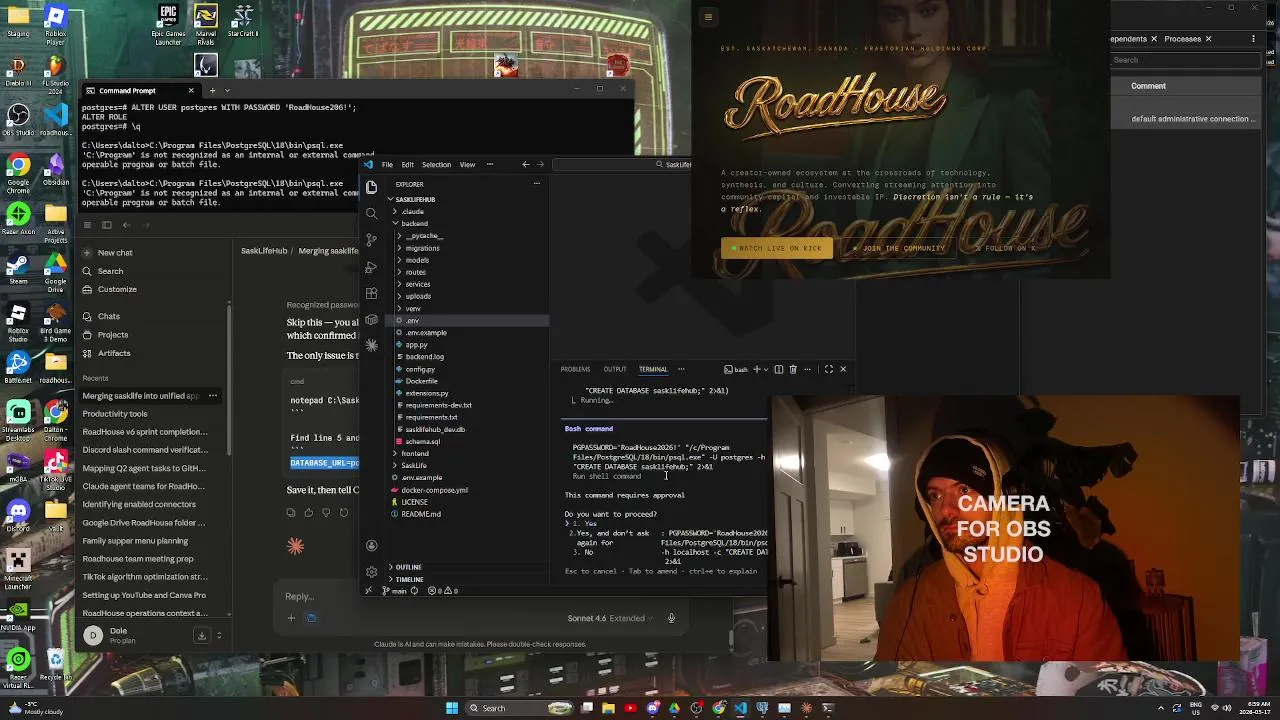Click the microphone voice input icon in Claude

(x=671, y=618)
